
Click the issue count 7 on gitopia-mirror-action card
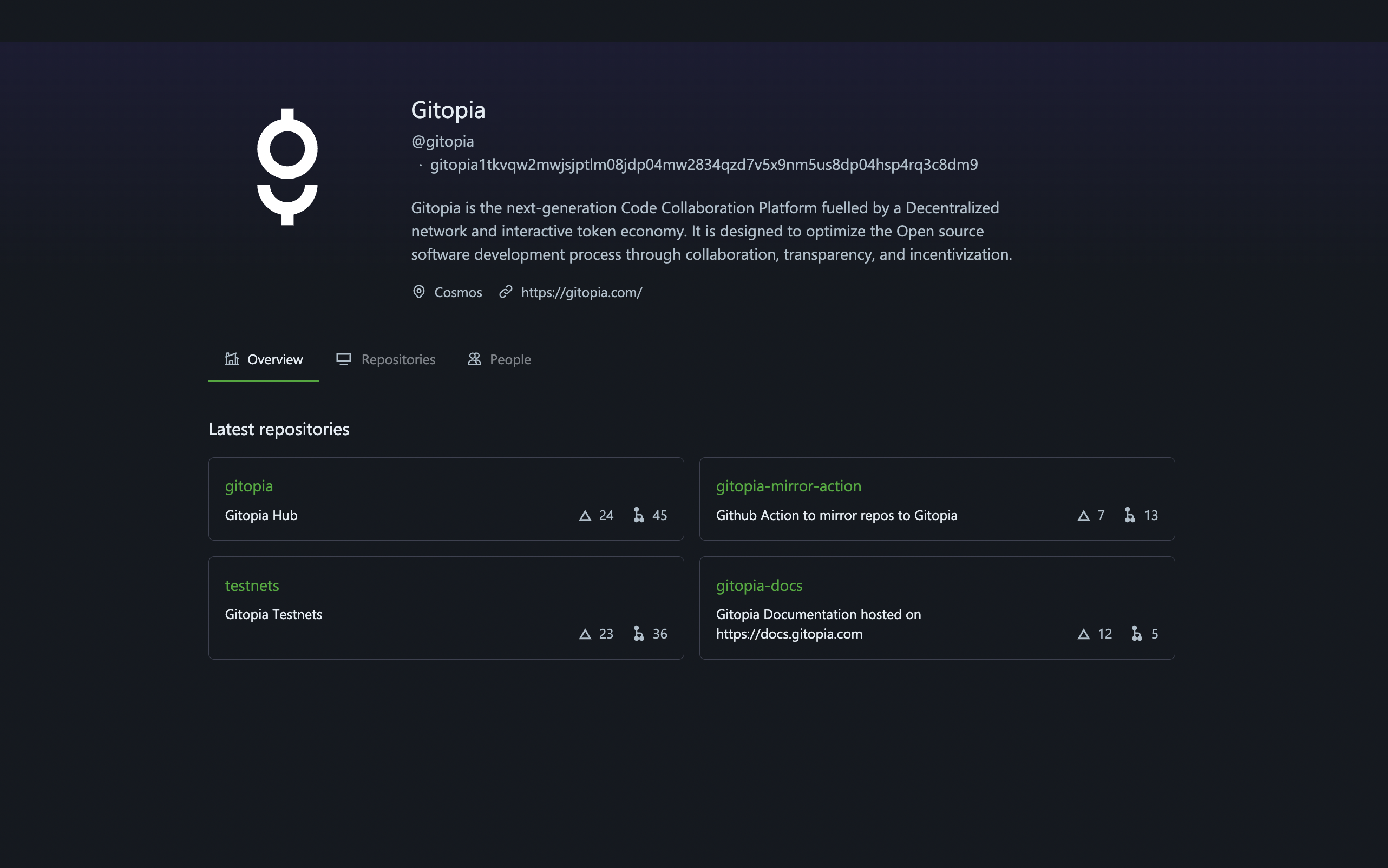[x=1101, y=515]
